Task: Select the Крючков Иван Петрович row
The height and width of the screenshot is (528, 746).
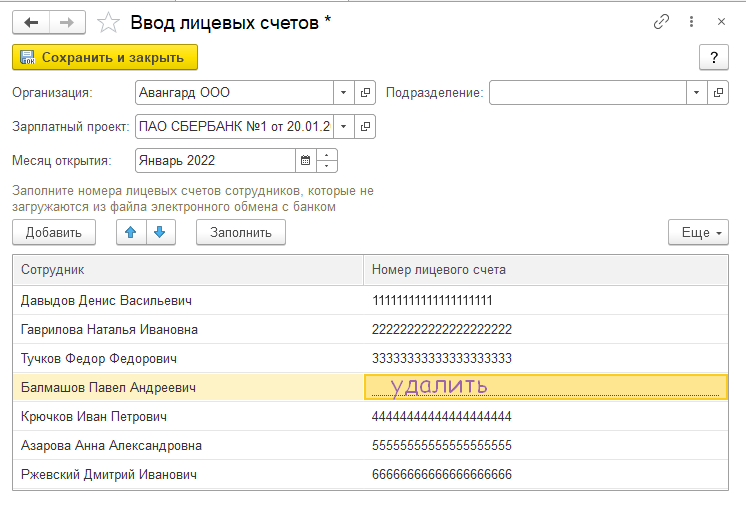Action: point(187,416)
